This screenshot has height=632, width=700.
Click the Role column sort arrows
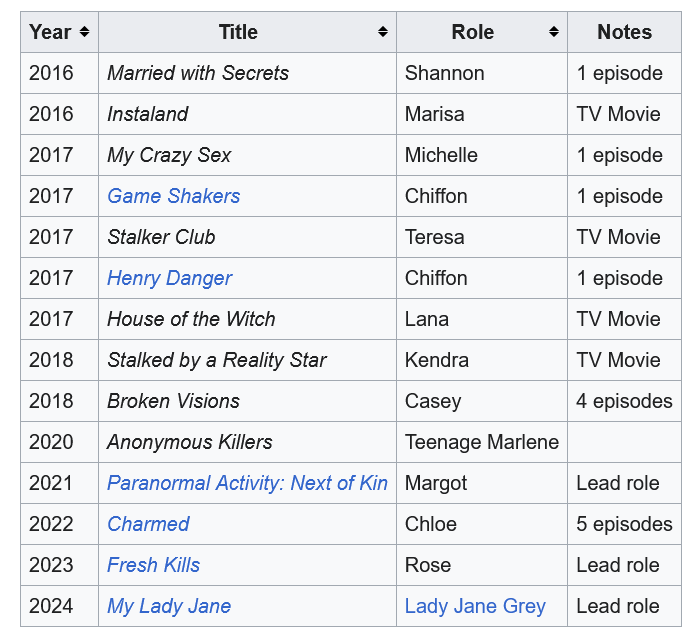(553, 32)
